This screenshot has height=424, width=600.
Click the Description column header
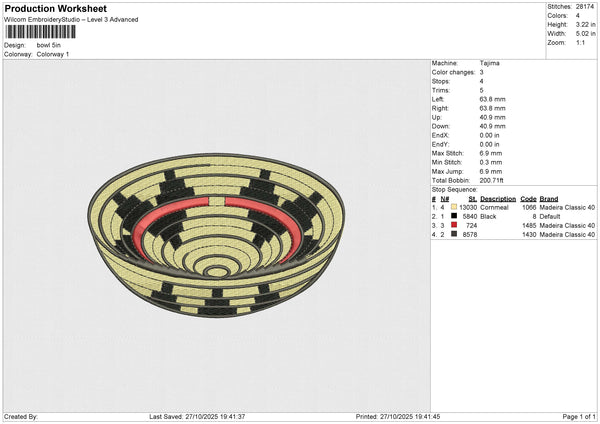point(497,198)
